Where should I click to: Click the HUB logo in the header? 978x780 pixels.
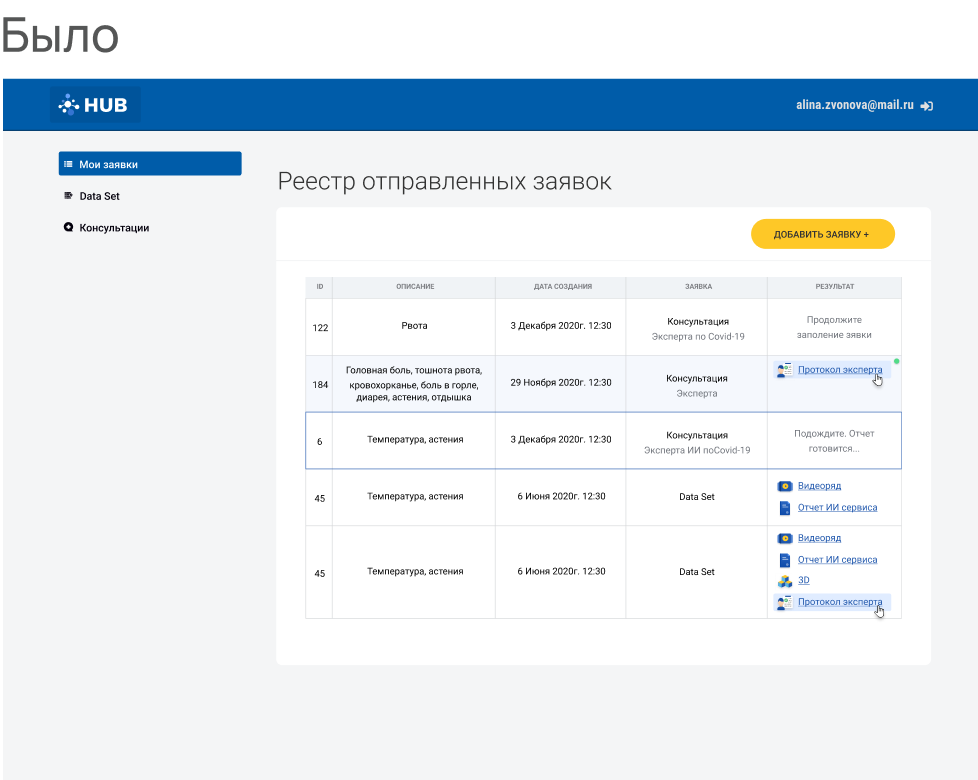click(x=95, y=105)
